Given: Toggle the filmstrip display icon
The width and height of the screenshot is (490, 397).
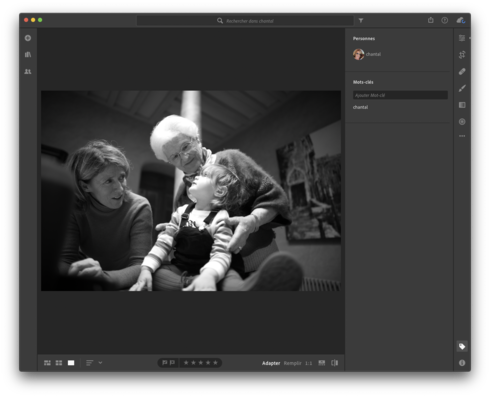Looking at the screenshot, I should pos(322,363).
